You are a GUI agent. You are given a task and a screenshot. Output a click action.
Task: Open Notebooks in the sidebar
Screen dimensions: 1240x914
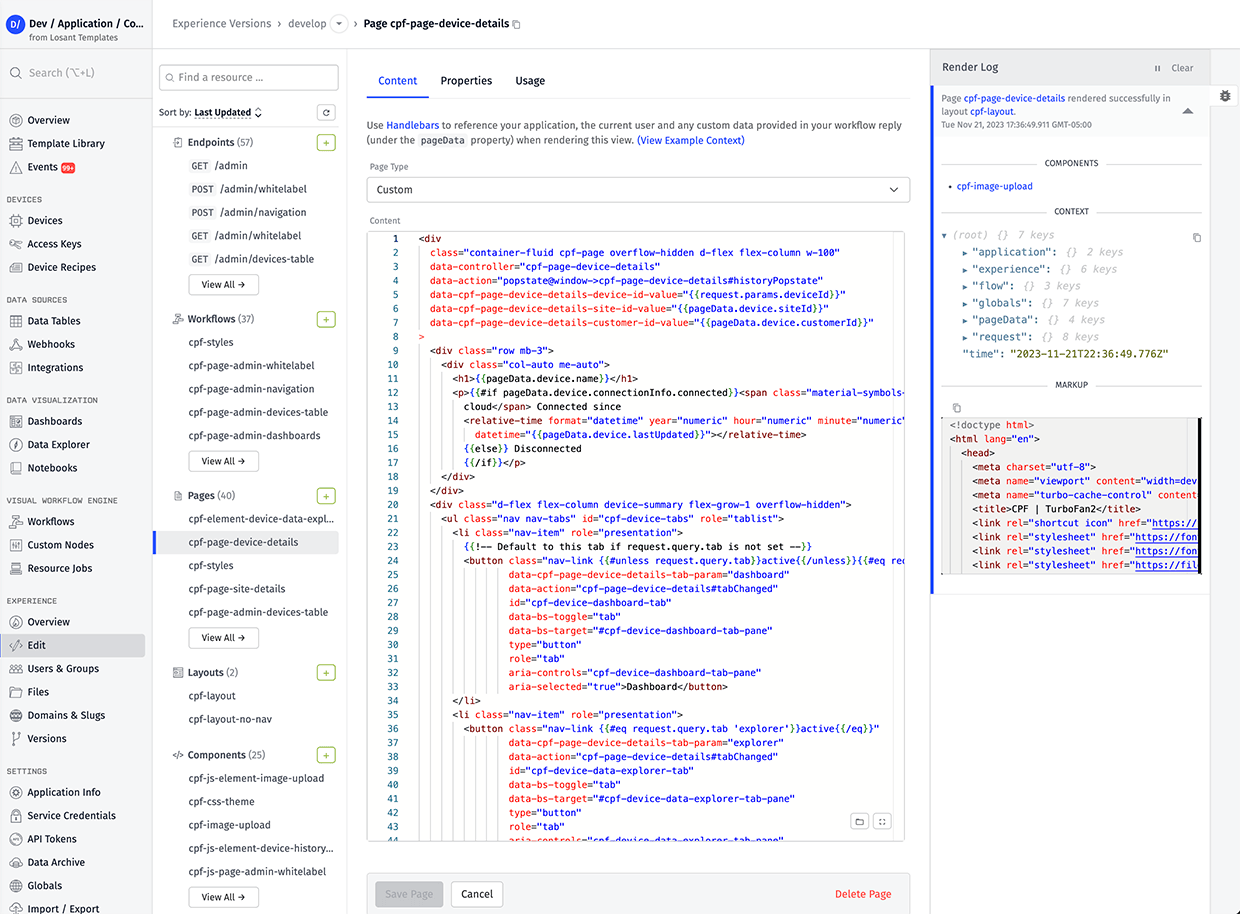pos(52,468)
